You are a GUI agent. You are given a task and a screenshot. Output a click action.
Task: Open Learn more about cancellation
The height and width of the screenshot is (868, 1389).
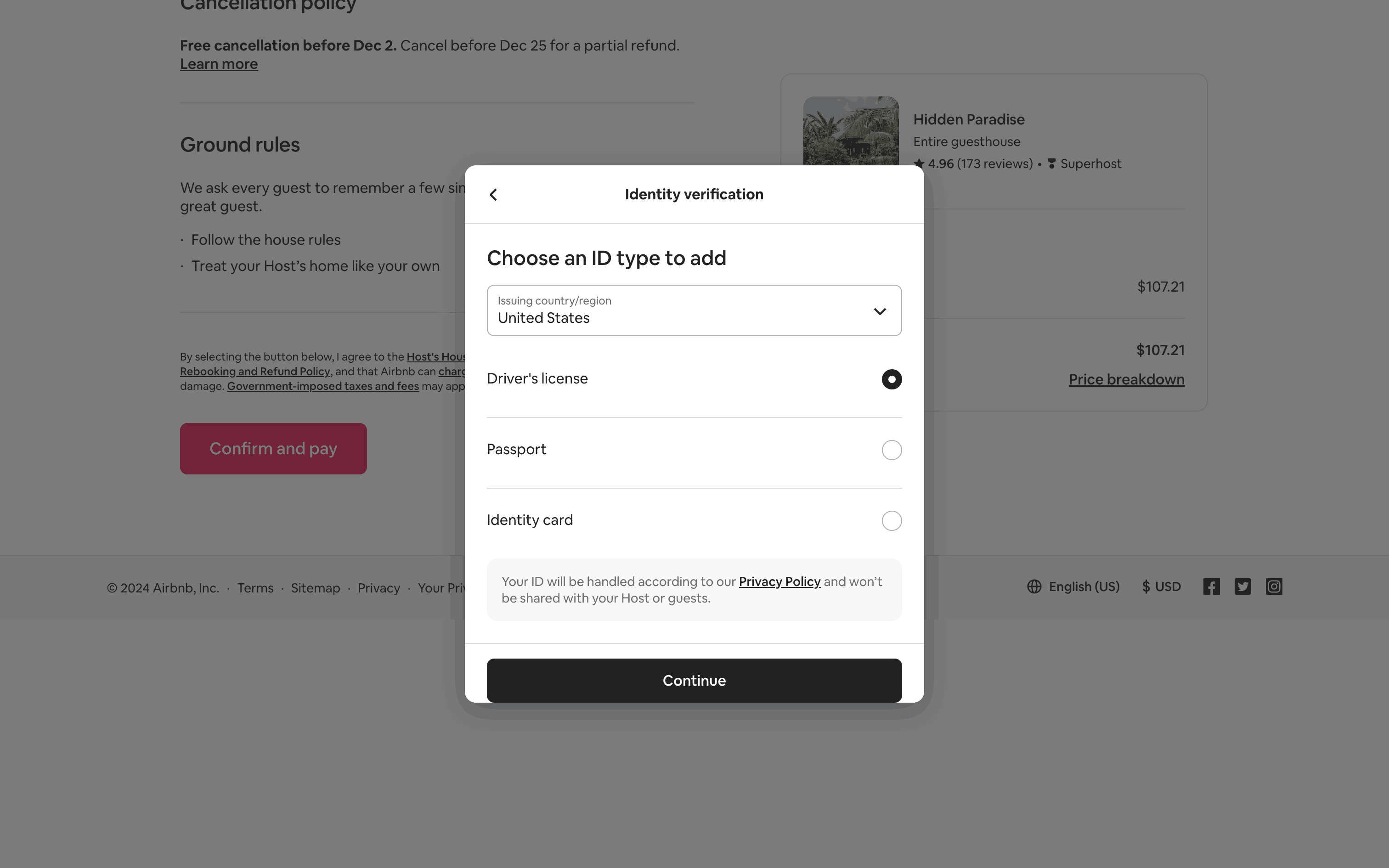(x=219, y=64)
